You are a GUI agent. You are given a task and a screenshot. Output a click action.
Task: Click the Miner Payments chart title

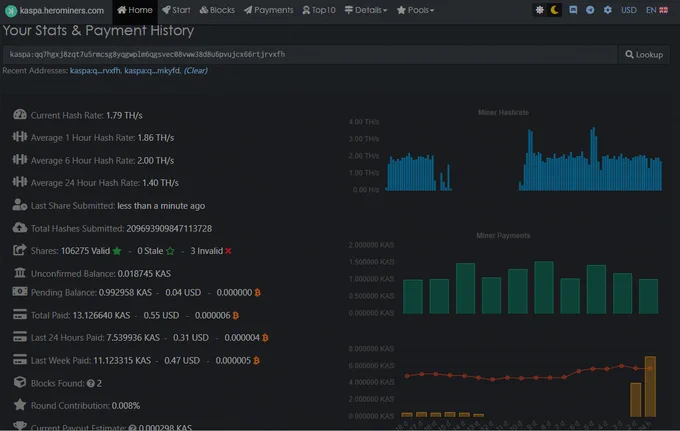[503, 235]
